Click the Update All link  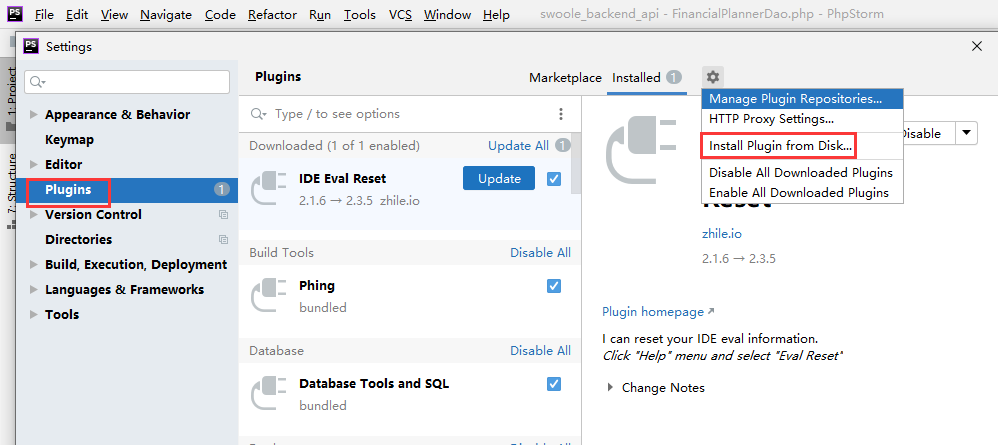click(518, 146)
